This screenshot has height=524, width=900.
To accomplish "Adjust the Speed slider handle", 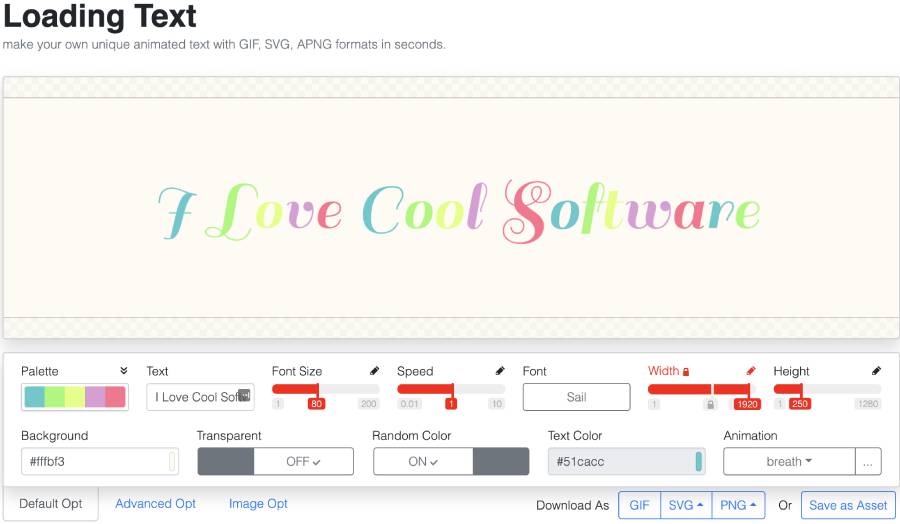I will (x=452, y=403).
